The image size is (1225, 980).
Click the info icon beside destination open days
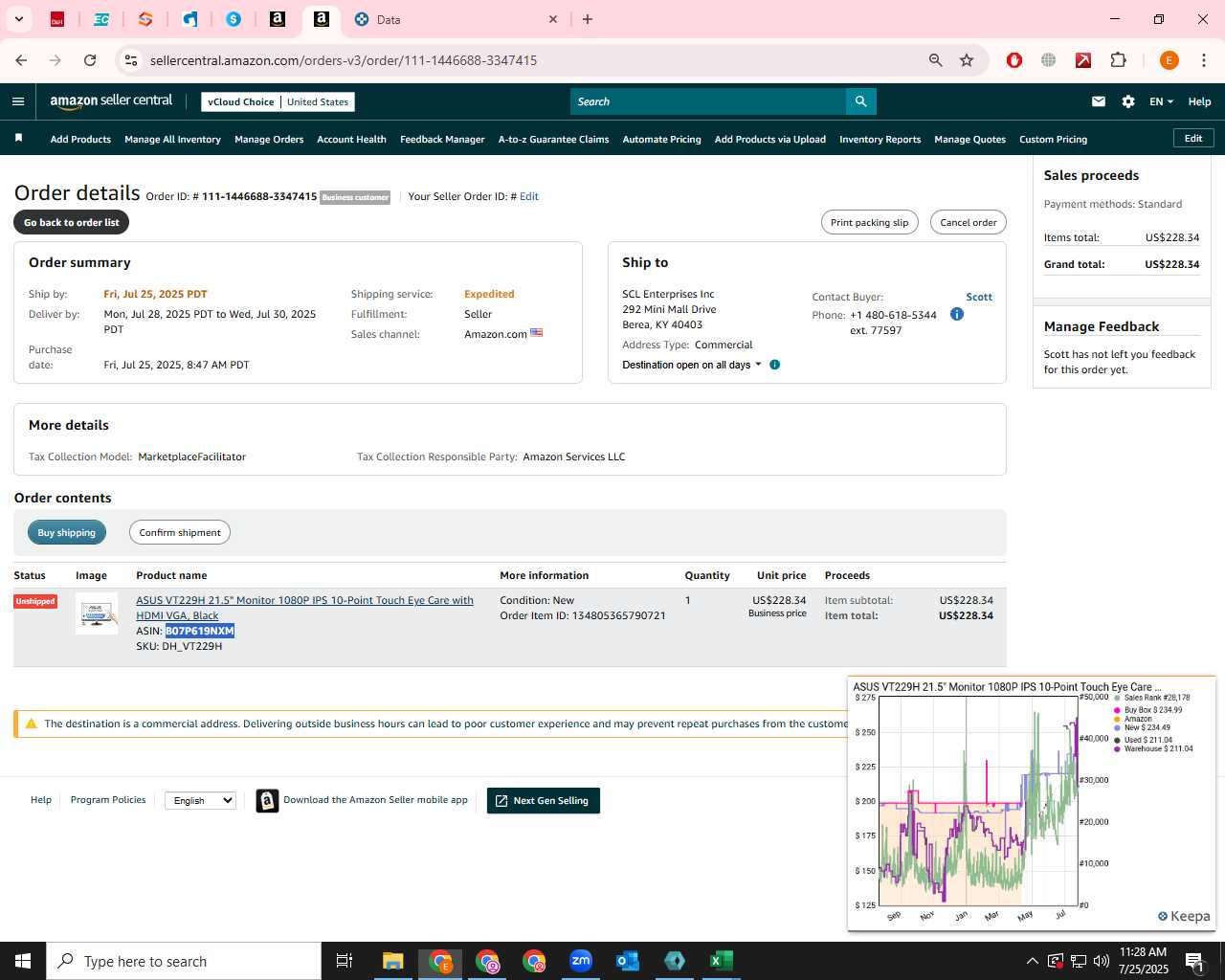point(775,365)
